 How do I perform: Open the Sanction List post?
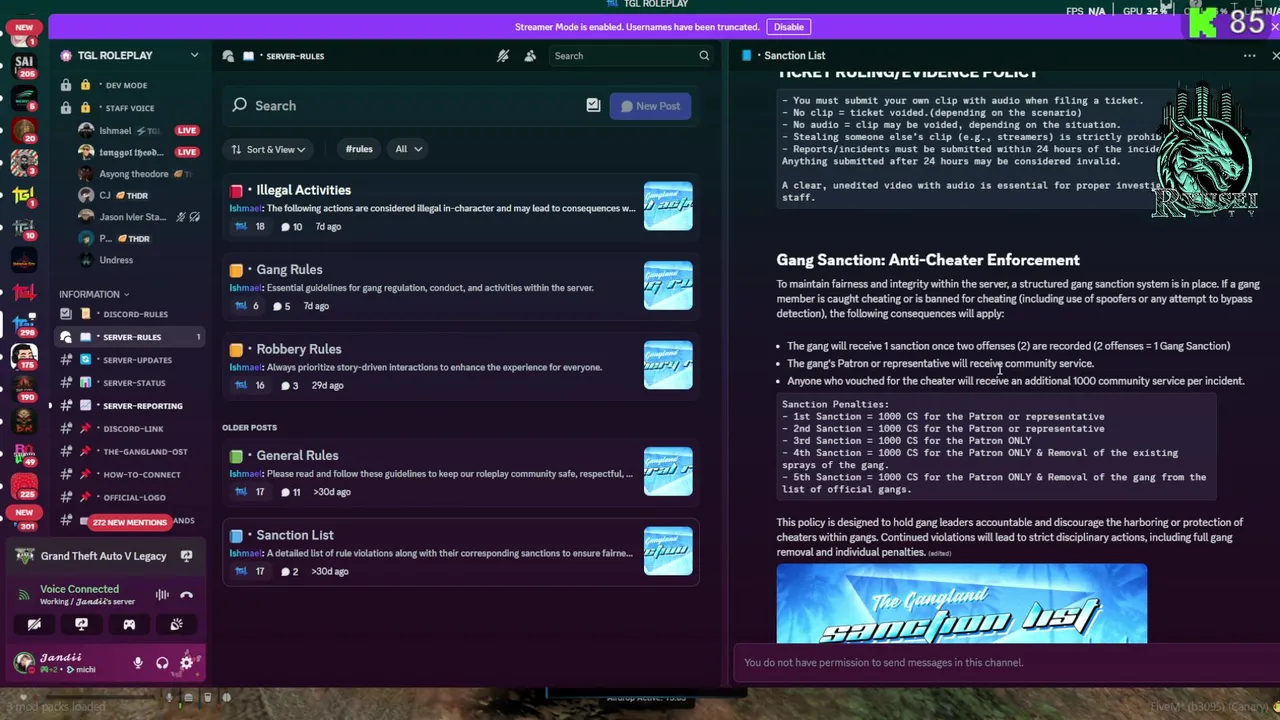pyautogui.click(x=460, y=552)
